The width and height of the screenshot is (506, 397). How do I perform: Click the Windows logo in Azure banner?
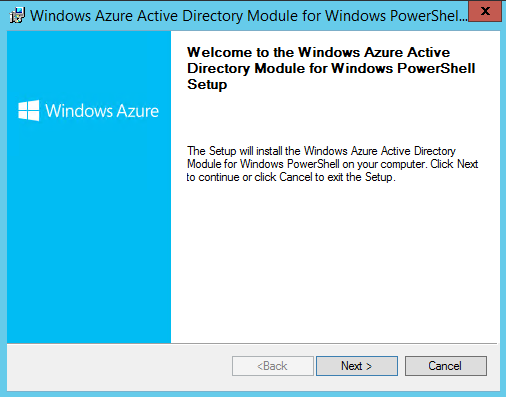[29, 110]
